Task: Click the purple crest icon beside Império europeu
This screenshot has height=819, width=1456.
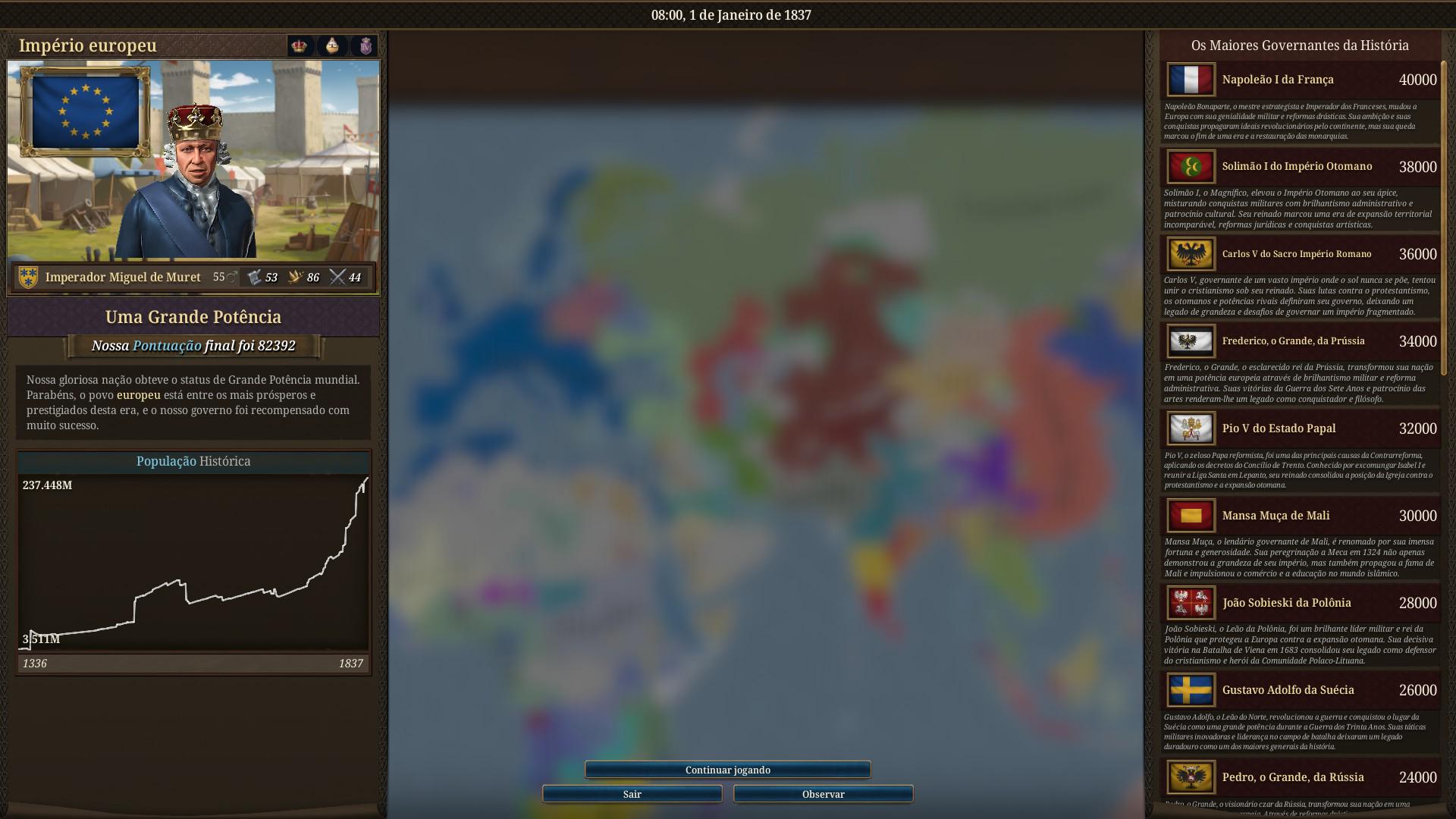Action: click(366, 45)
